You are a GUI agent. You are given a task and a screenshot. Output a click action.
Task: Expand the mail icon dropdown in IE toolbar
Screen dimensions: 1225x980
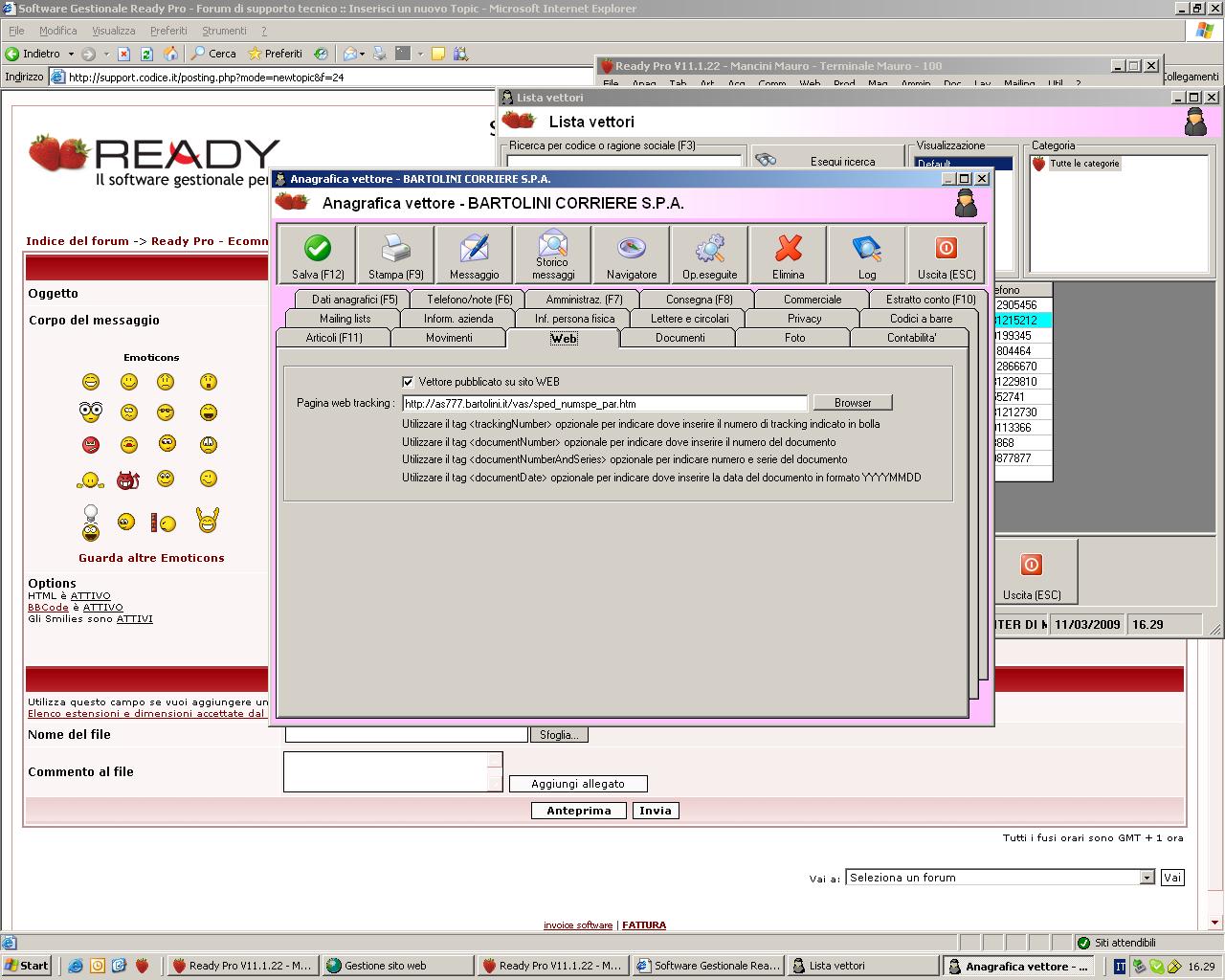[363, 54]
